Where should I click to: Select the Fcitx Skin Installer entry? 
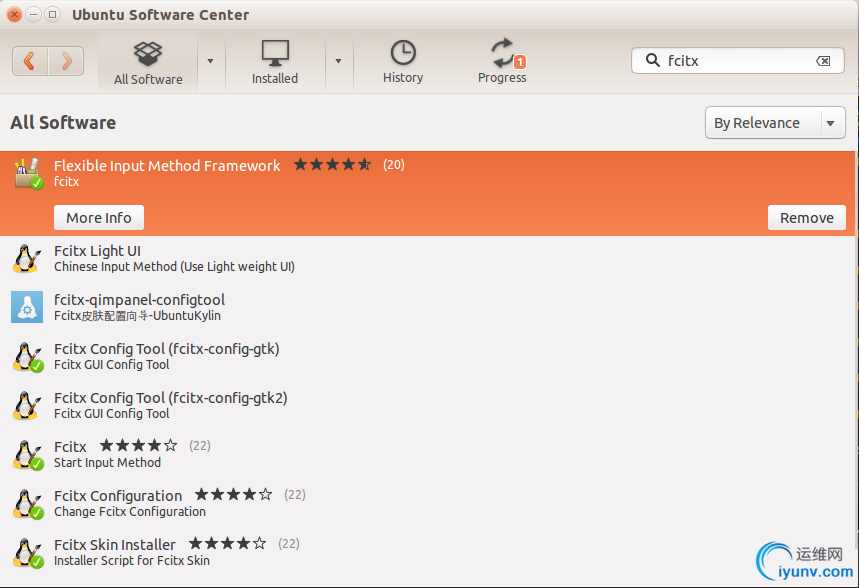pyautogui.click(x=427, y=552)
